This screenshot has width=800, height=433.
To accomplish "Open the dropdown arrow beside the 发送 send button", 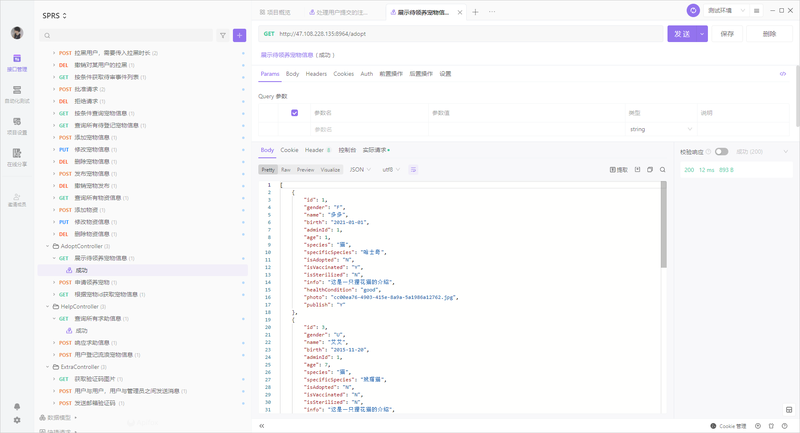I will tap(702, 34).
